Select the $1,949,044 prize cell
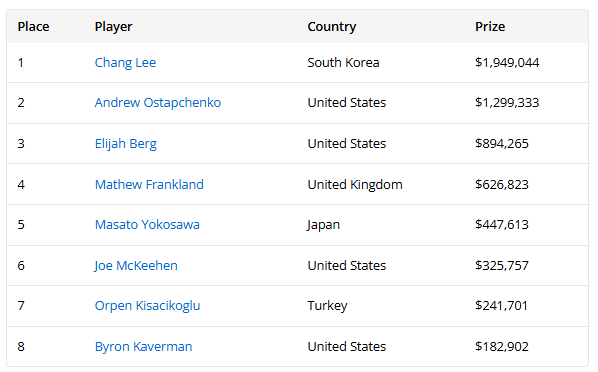598x372 pixels. point(507,63)
